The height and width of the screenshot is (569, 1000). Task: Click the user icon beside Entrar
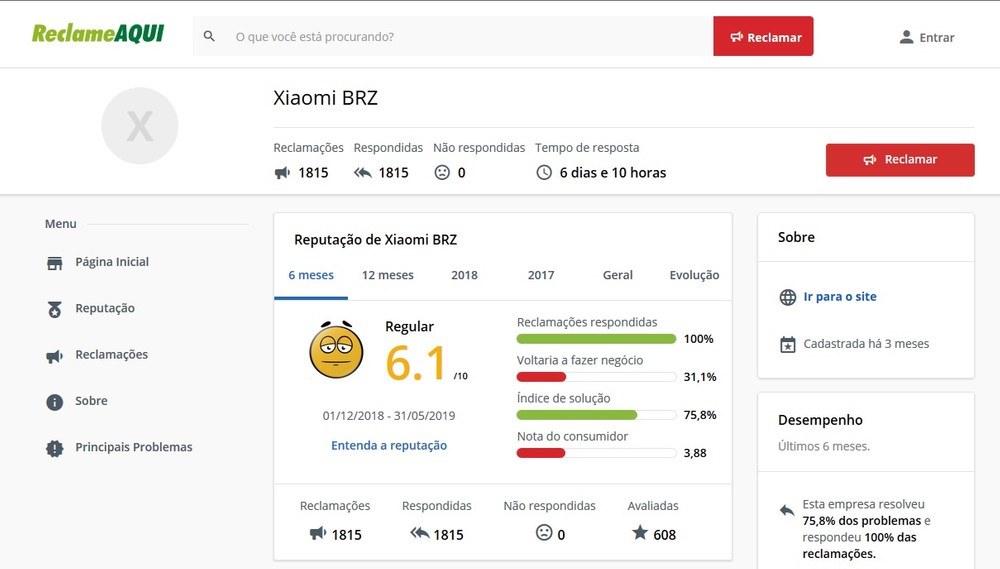coord(906,37)
